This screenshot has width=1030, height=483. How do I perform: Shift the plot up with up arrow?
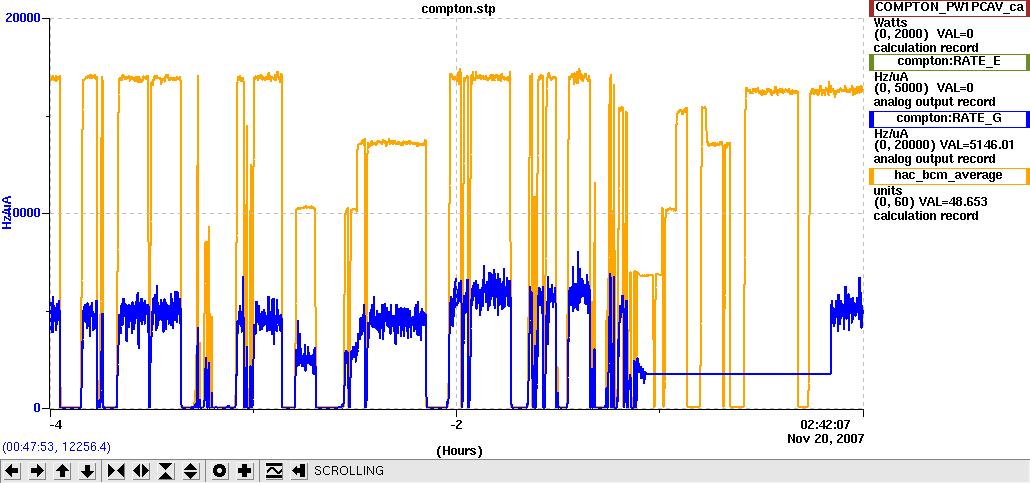point(62,471)
